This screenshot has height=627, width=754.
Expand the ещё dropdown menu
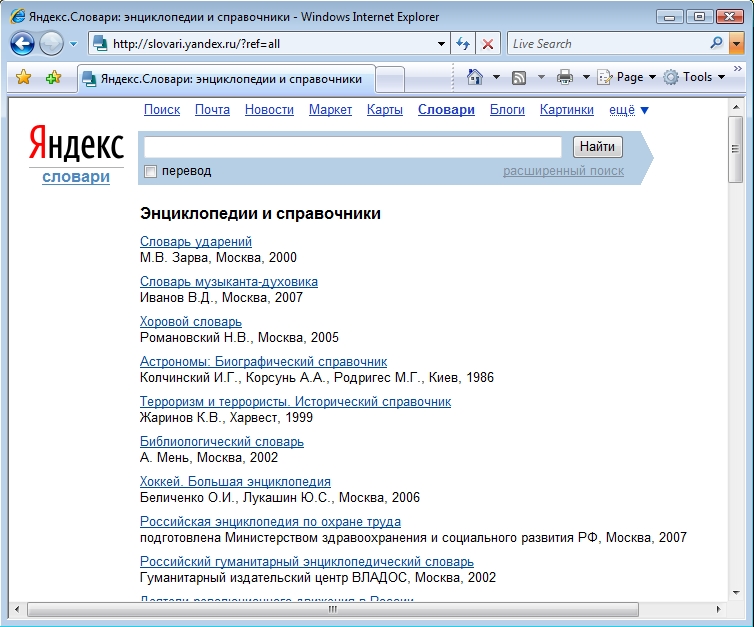click(x=628, y=110)
